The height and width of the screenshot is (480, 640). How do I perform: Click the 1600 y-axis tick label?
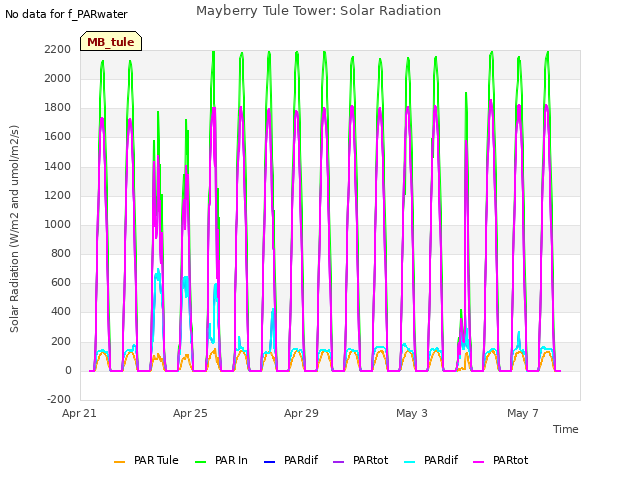click(58, 137)
